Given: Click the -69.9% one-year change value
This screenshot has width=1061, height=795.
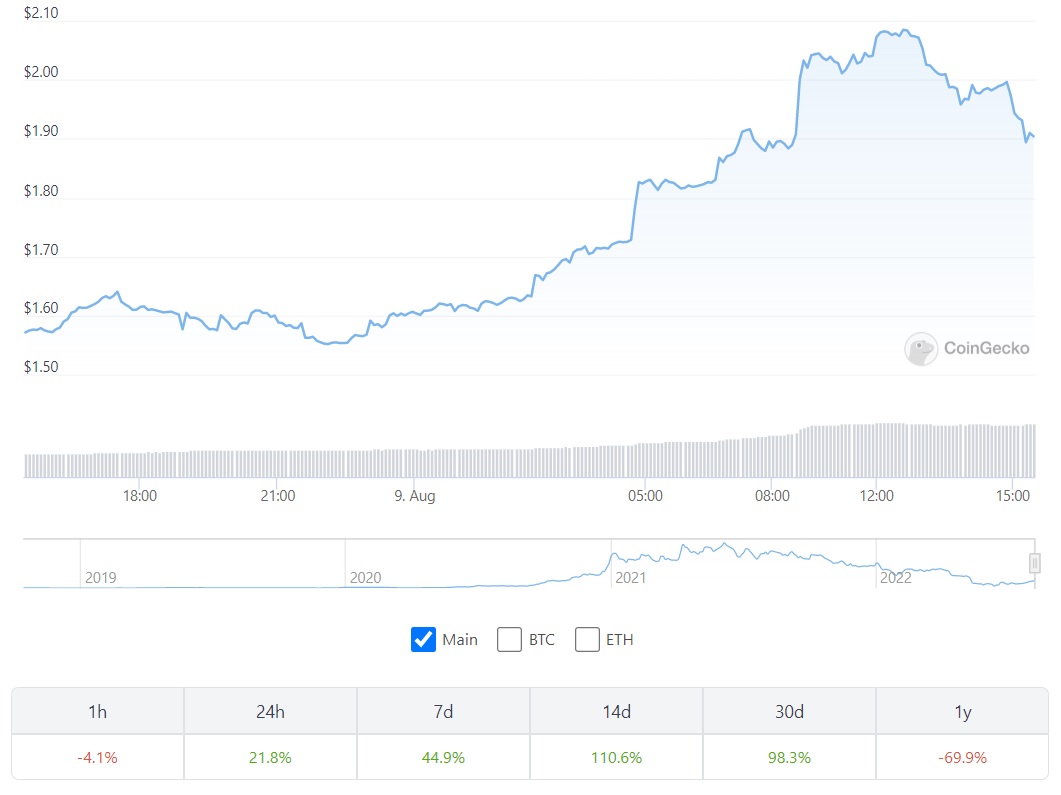Looking at the screenshot, I should coord(961,757).
